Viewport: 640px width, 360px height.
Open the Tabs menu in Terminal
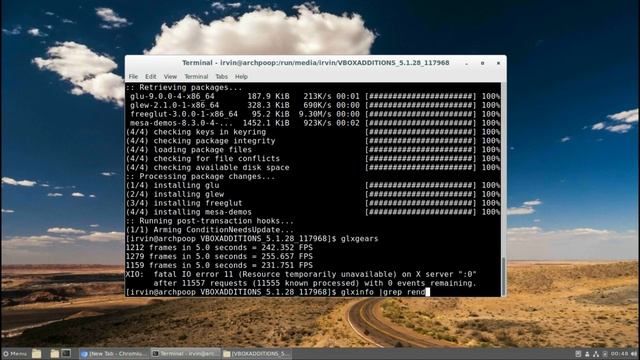pyautogui.click(x=221, y=76)
